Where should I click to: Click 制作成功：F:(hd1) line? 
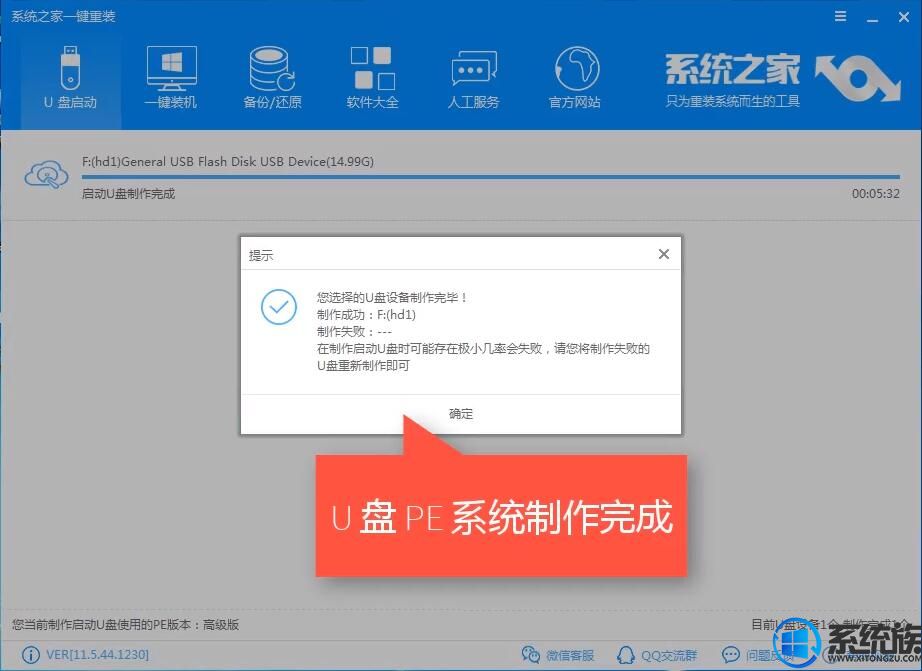[366, 315]
